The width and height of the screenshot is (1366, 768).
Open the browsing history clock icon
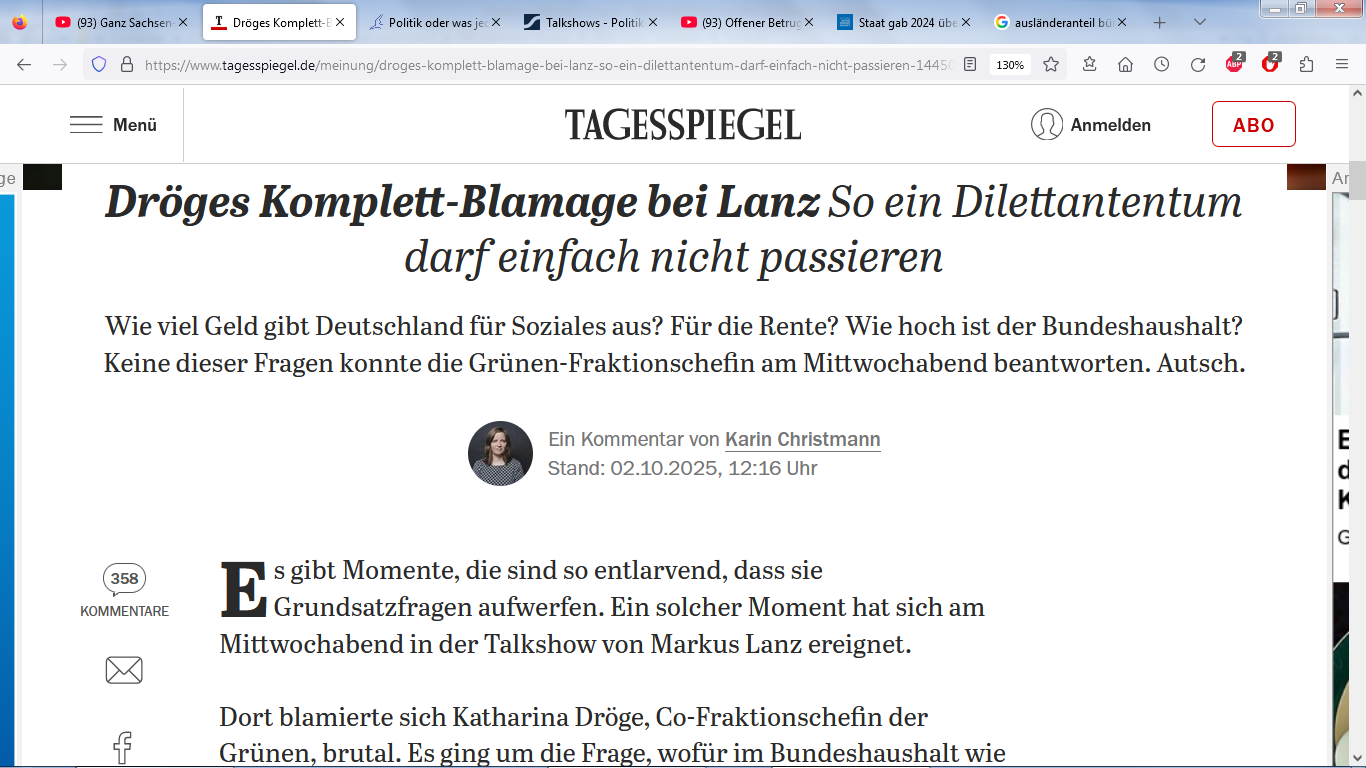click(1161, 64)
